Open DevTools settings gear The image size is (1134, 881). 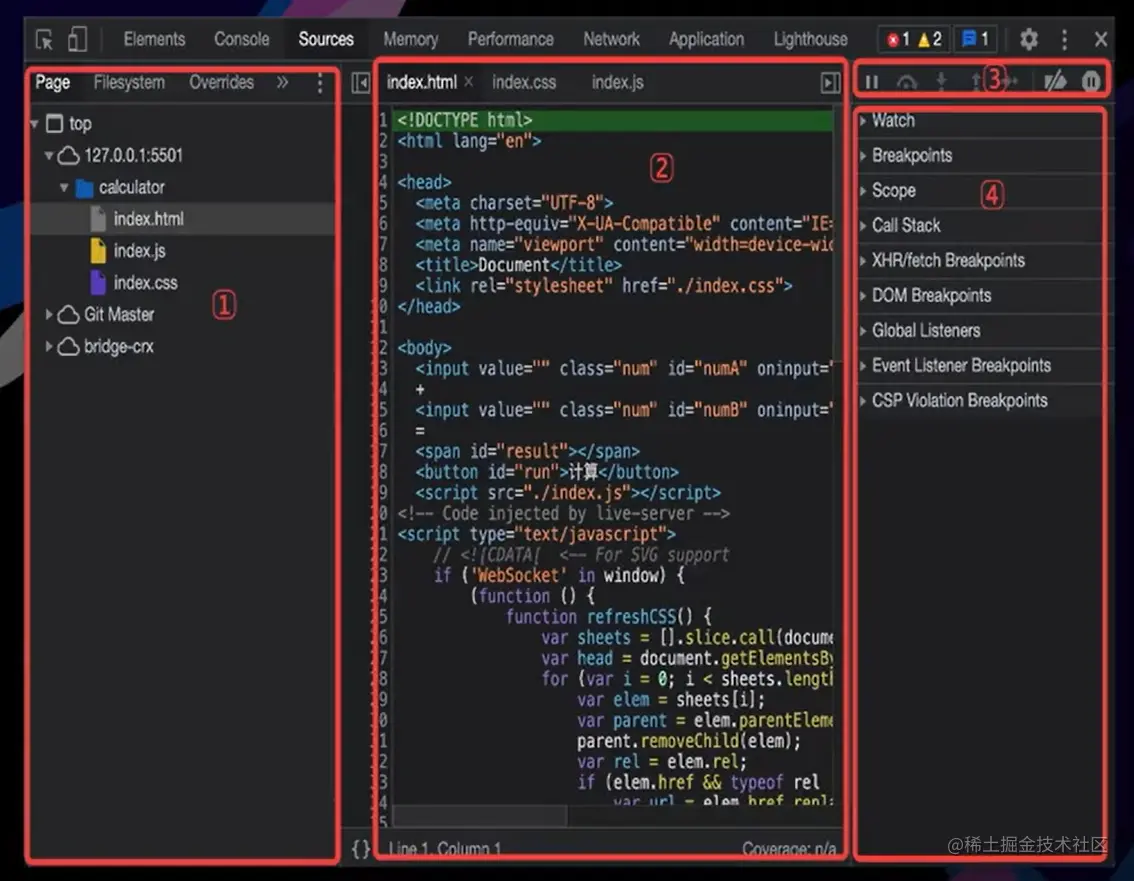pos(1028,39)
